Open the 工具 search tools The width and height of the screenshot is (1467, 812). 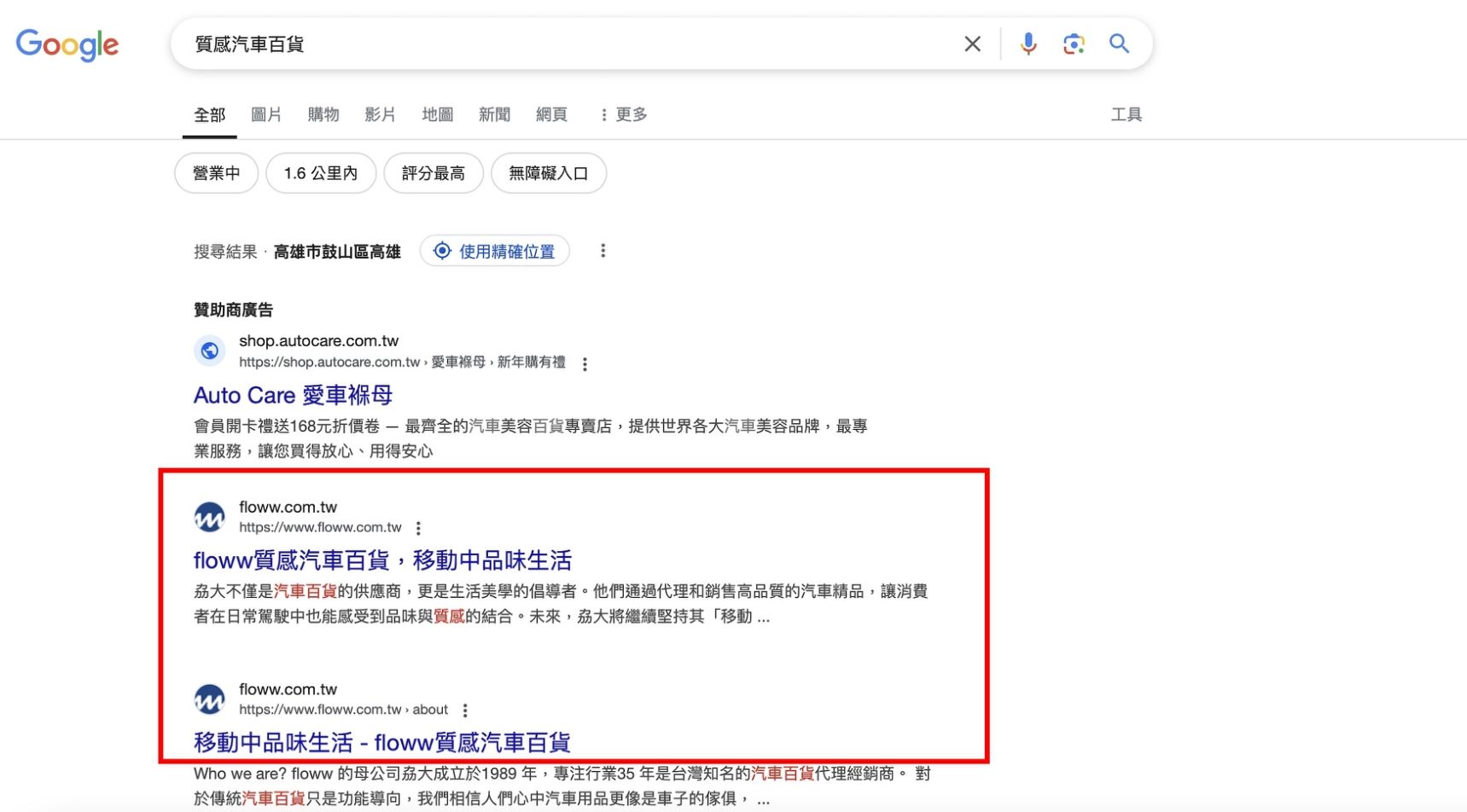[1126, 114]
